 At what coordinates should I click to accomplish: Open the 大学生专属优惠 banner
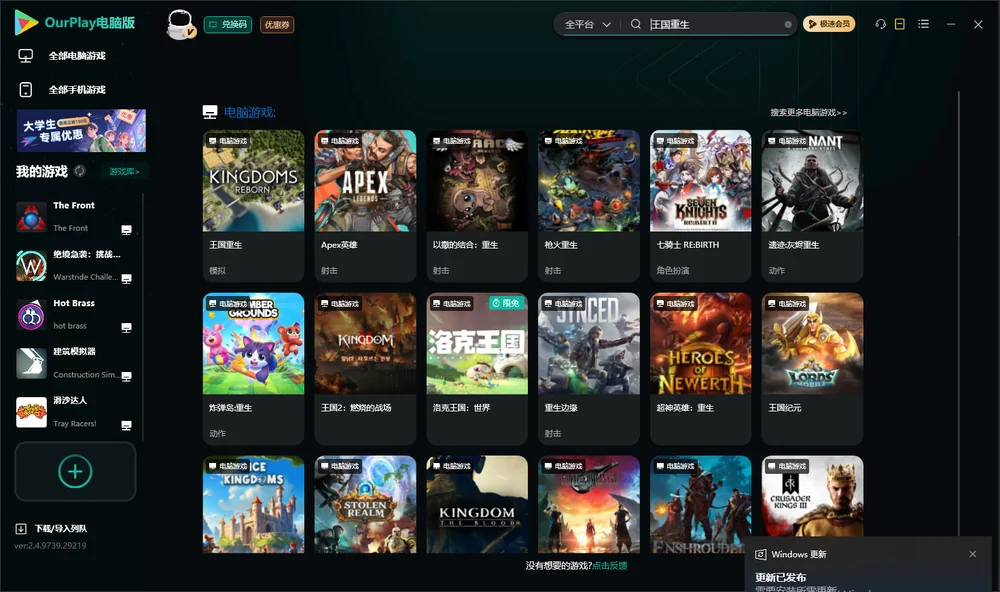[81, 130]
